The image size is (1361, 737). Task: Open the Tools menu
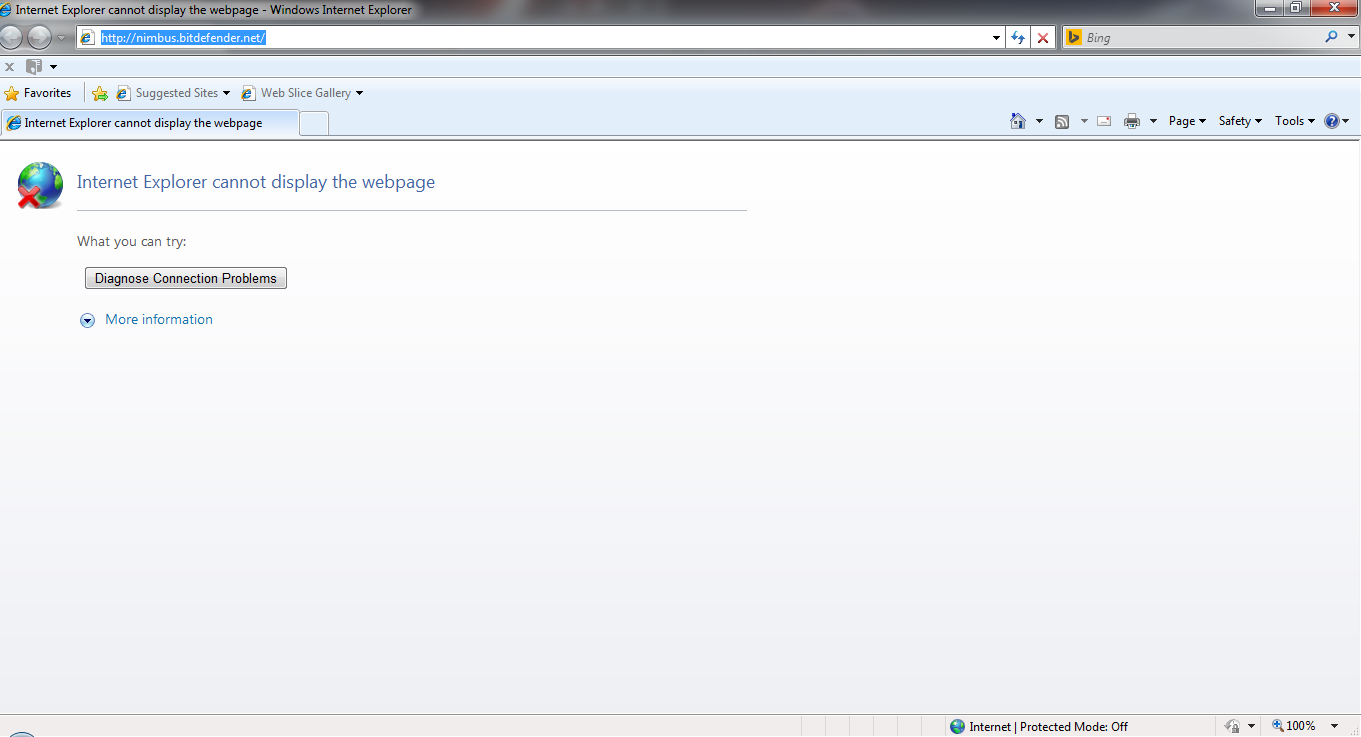(x=1295, y=121)
